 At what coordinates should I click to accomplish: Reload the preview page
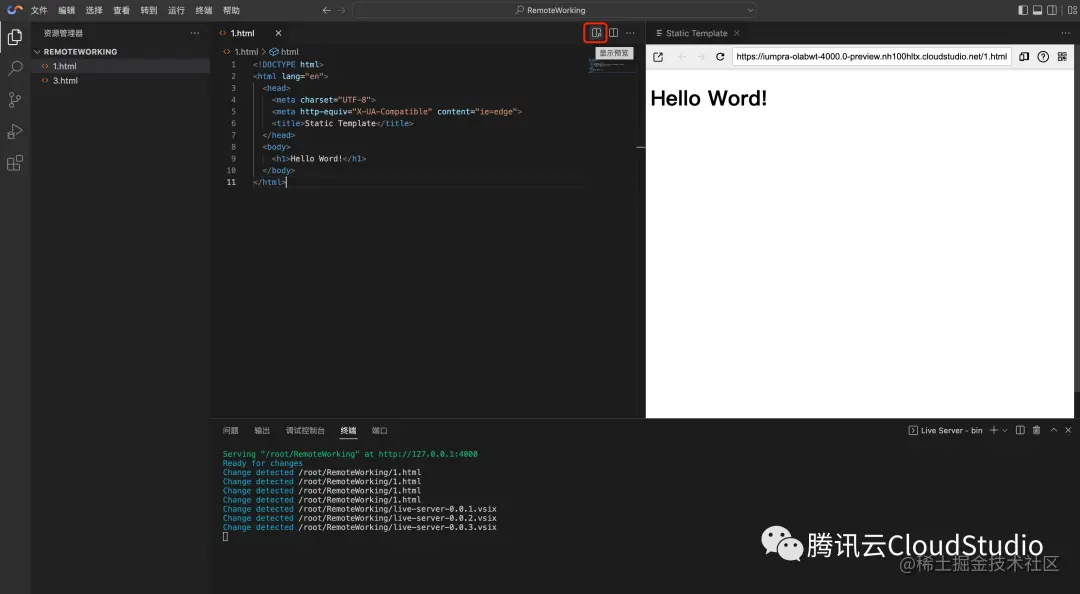pos(720,57)
